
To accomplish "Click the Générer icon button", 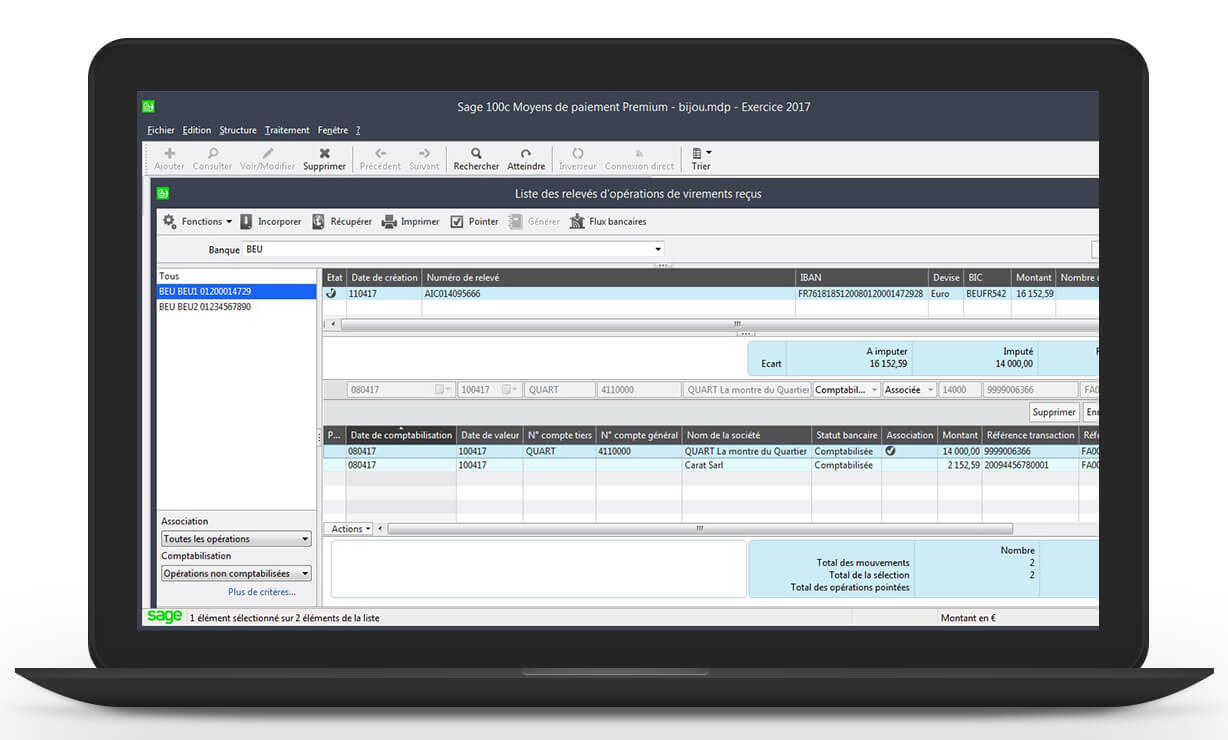I will [515, 222].
